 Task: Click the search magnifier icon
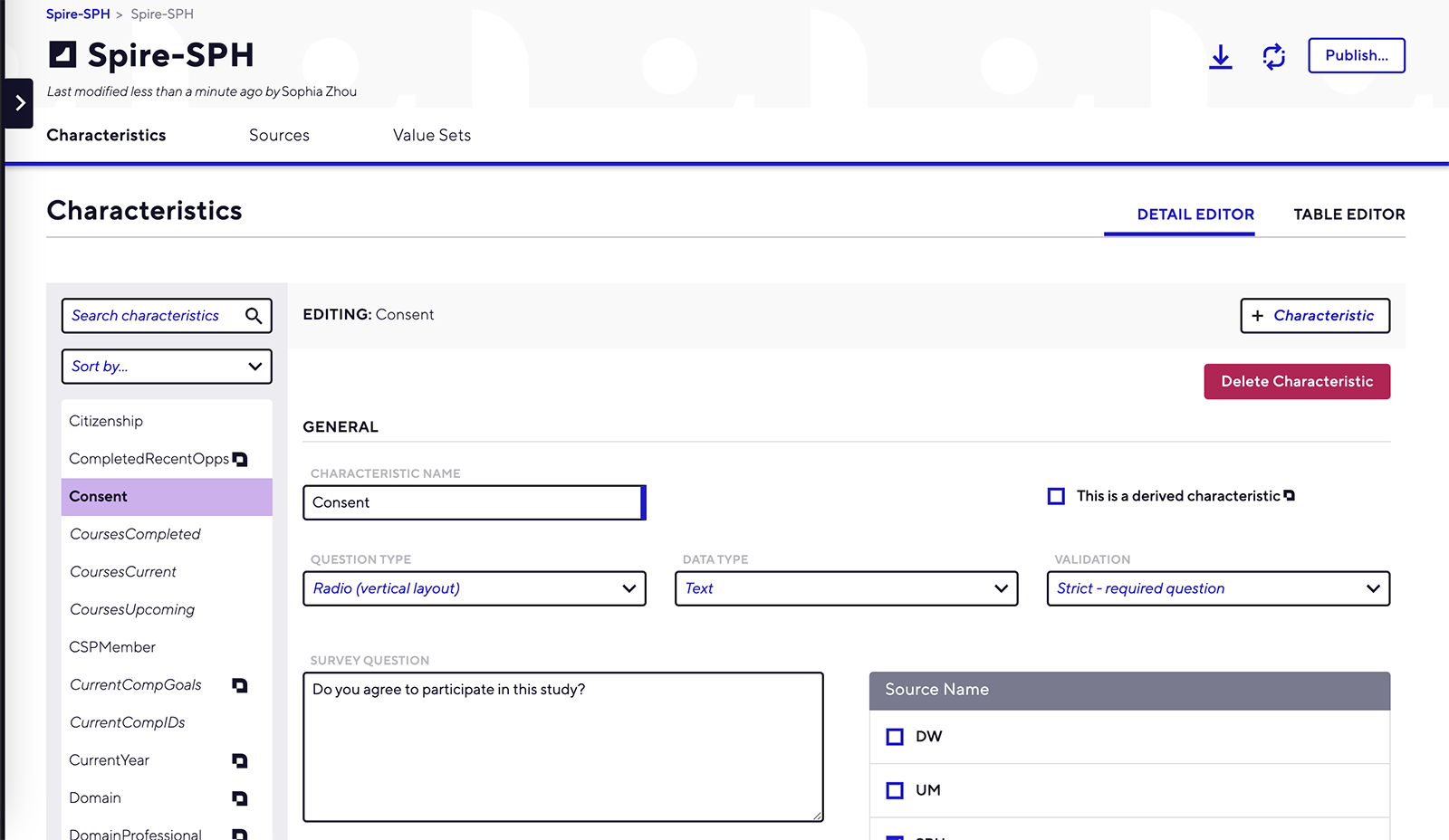254,316
